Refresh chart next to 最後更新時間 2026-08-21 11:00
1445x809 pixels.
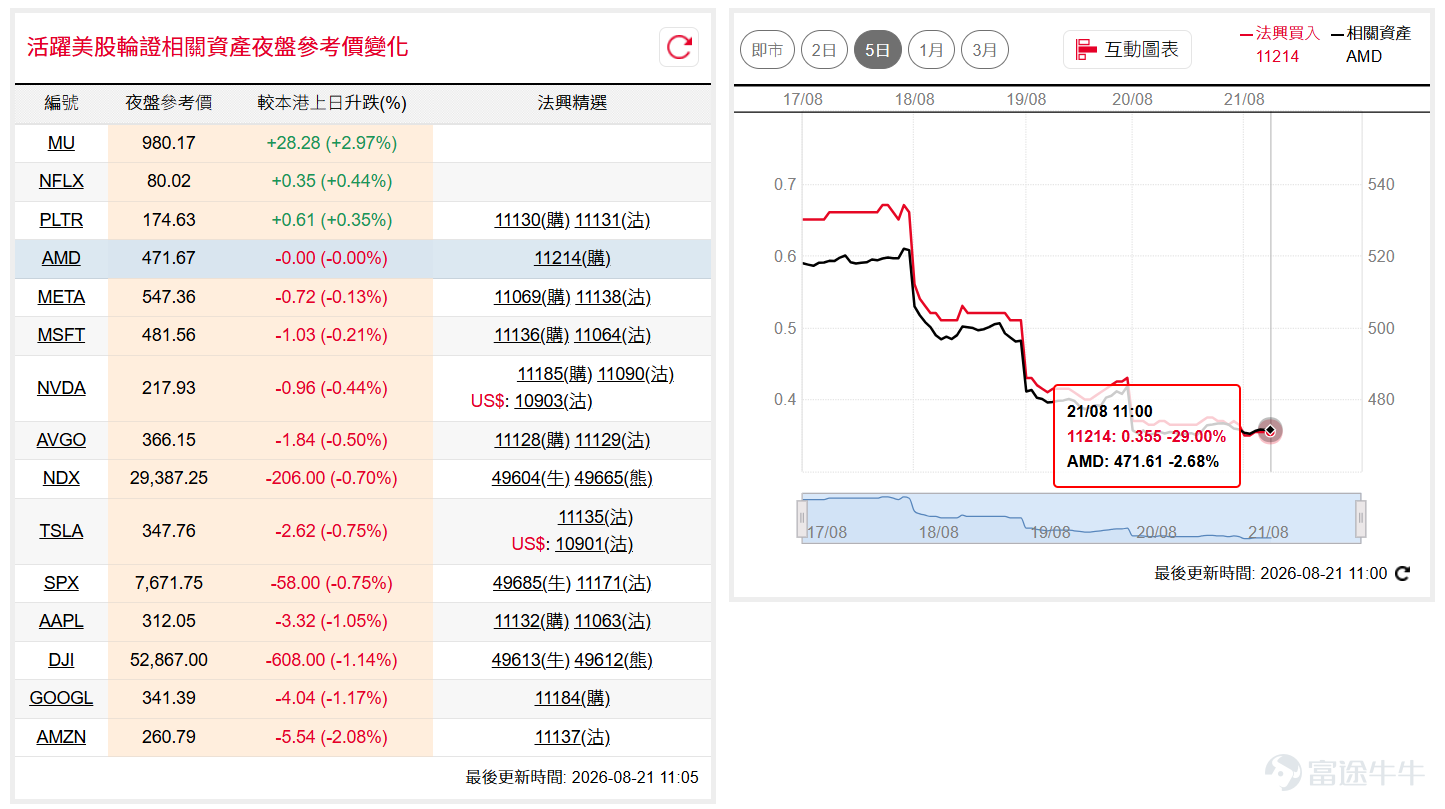click(x=1402, y=573)
